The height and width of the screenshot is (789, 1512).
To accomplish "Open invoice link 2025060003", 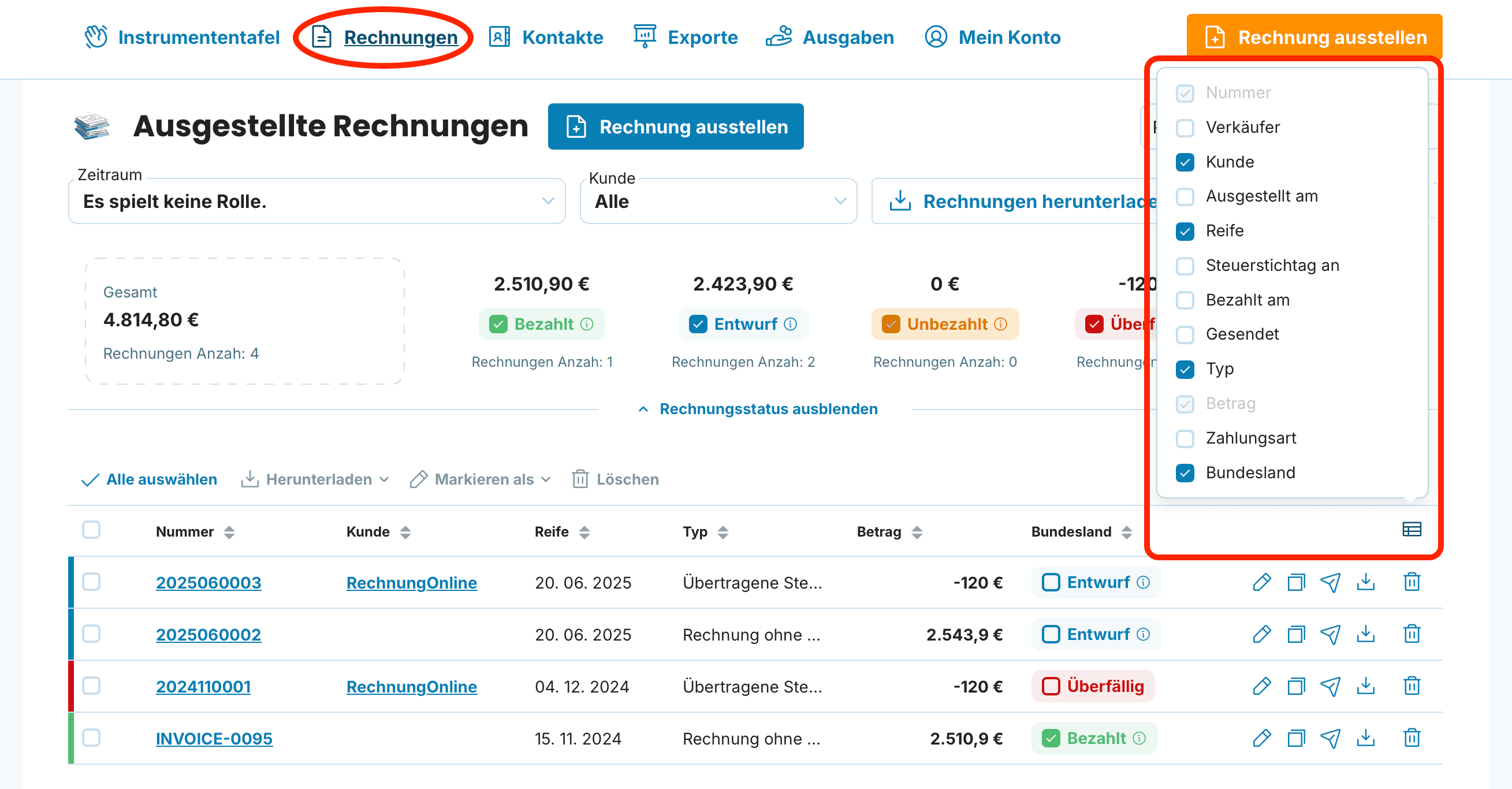I will [x=208, y=583].
